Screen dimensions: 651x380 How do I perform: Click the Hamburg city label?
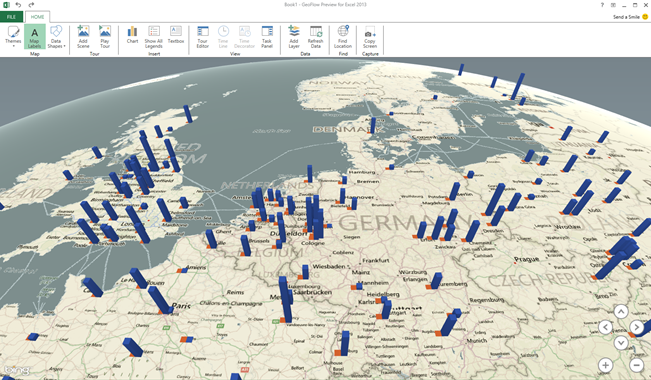(x=362, y=172)
